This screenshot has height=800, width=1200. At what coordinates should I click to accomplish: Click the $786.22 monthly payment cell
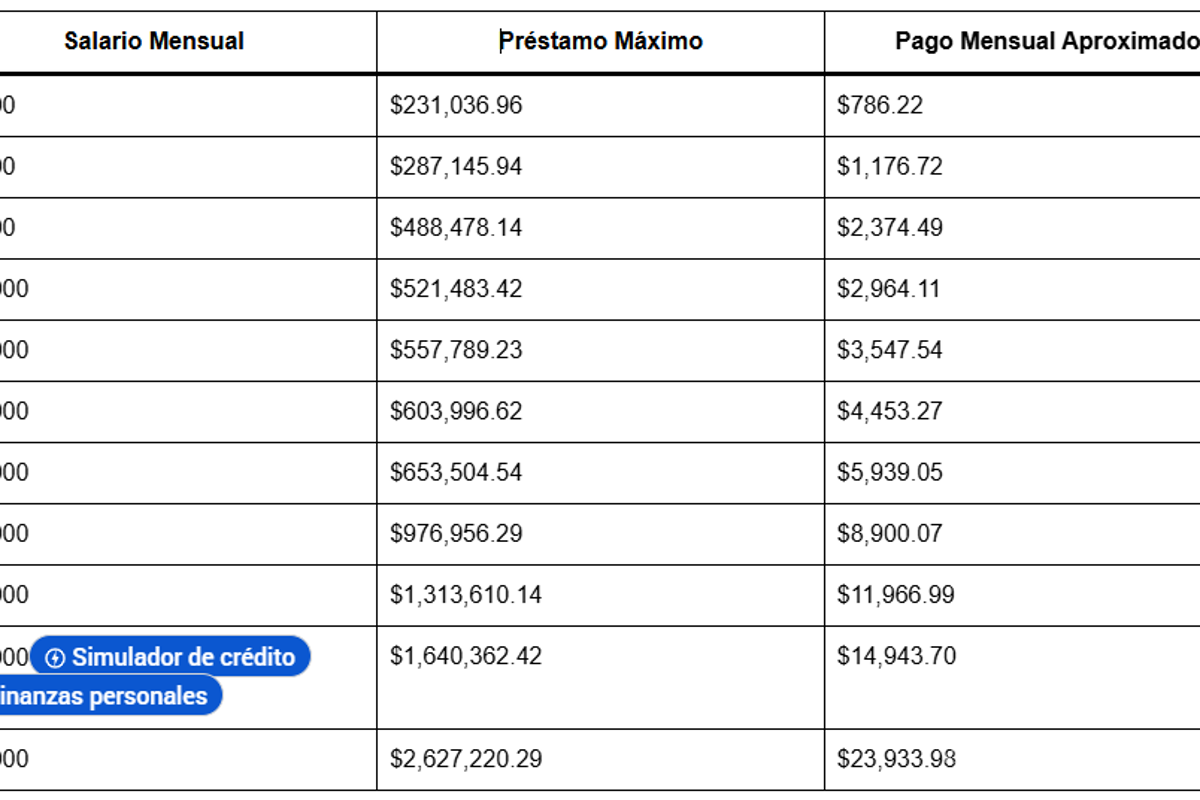pyautogui.click(x=880, y=105)
